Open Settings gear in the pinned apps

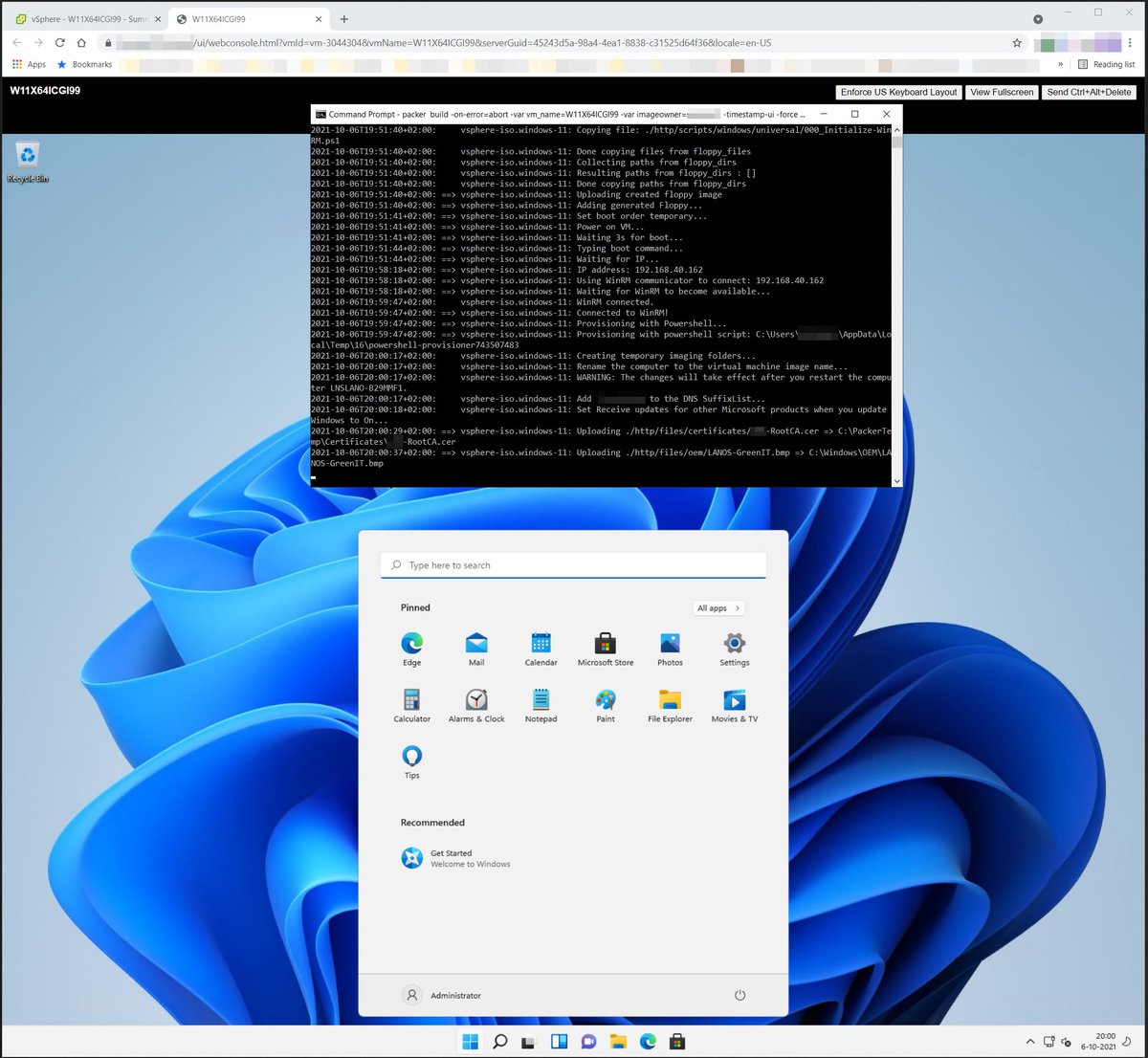tap(735, 649)
